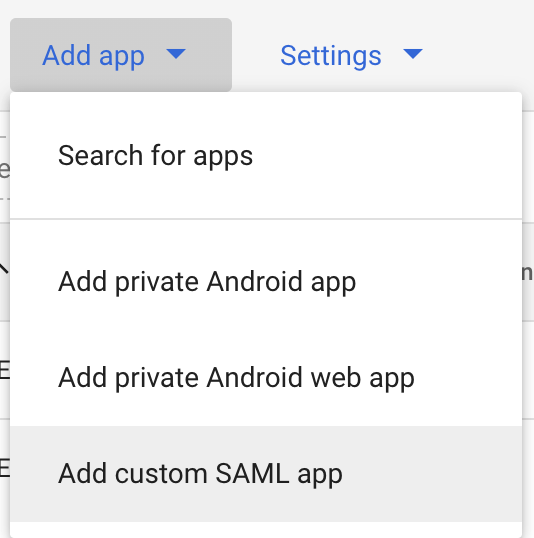Begin adding a private Android web app

(x=266, y=378)
